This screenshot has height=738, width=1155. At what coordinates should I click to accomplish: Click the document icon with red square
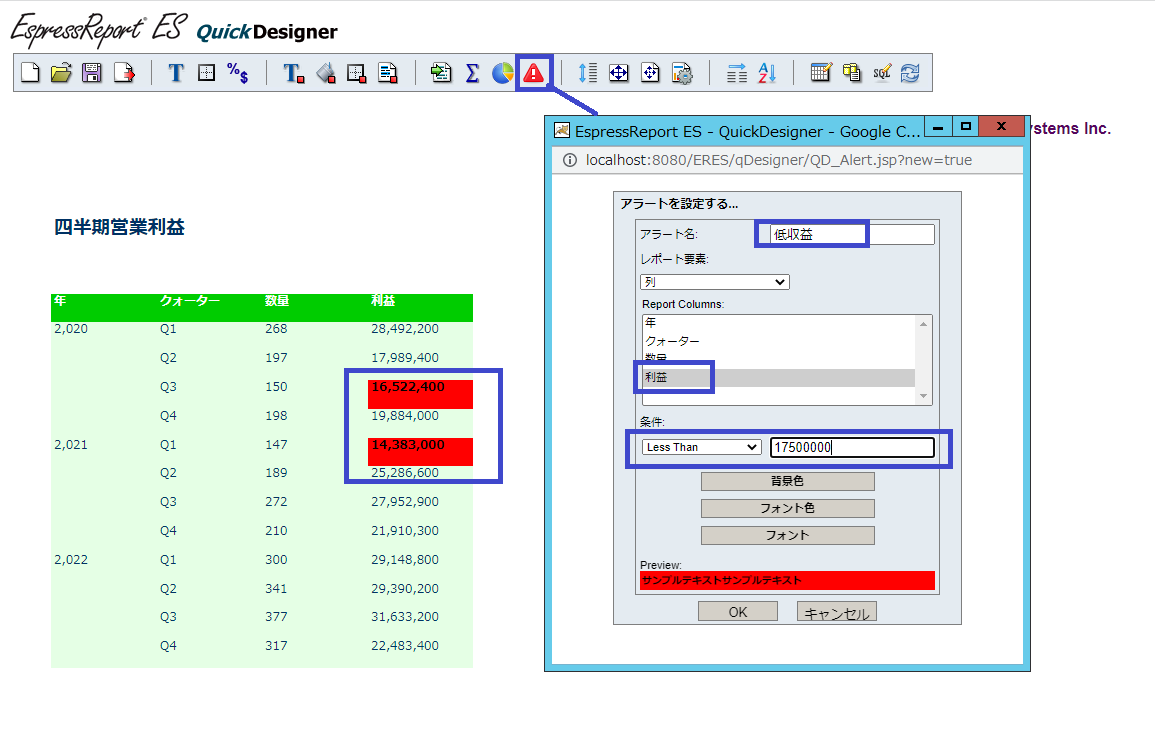tap(387, 73)
